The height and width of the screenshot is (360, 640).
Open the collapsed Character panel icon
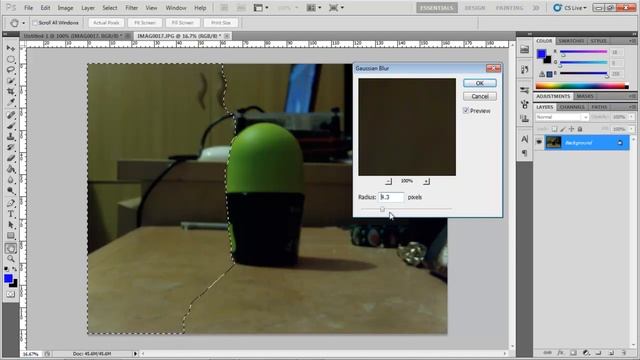tap(524, 140)
